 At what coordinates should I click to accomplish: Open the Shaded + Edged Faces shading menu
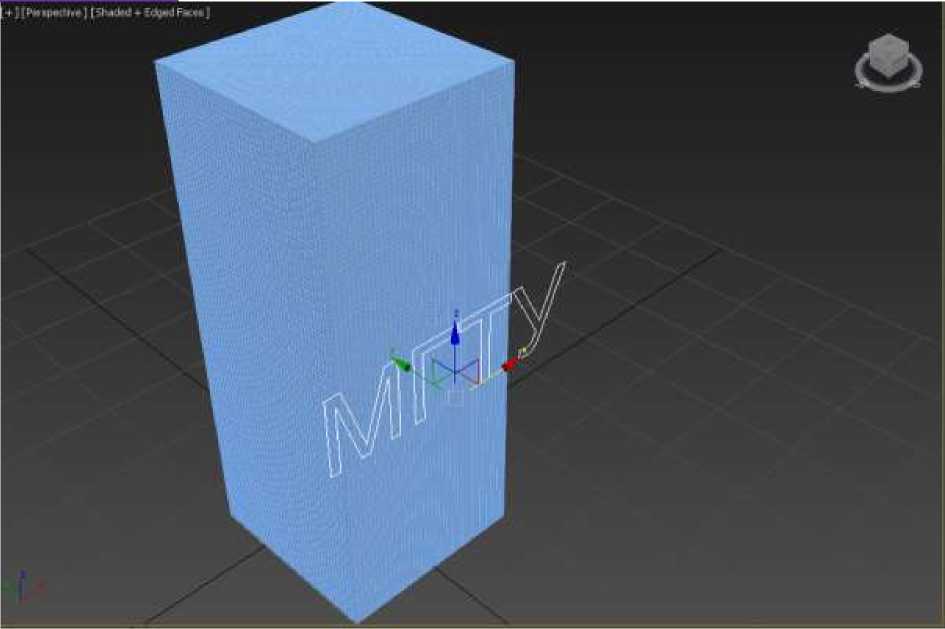pos(150,12)
